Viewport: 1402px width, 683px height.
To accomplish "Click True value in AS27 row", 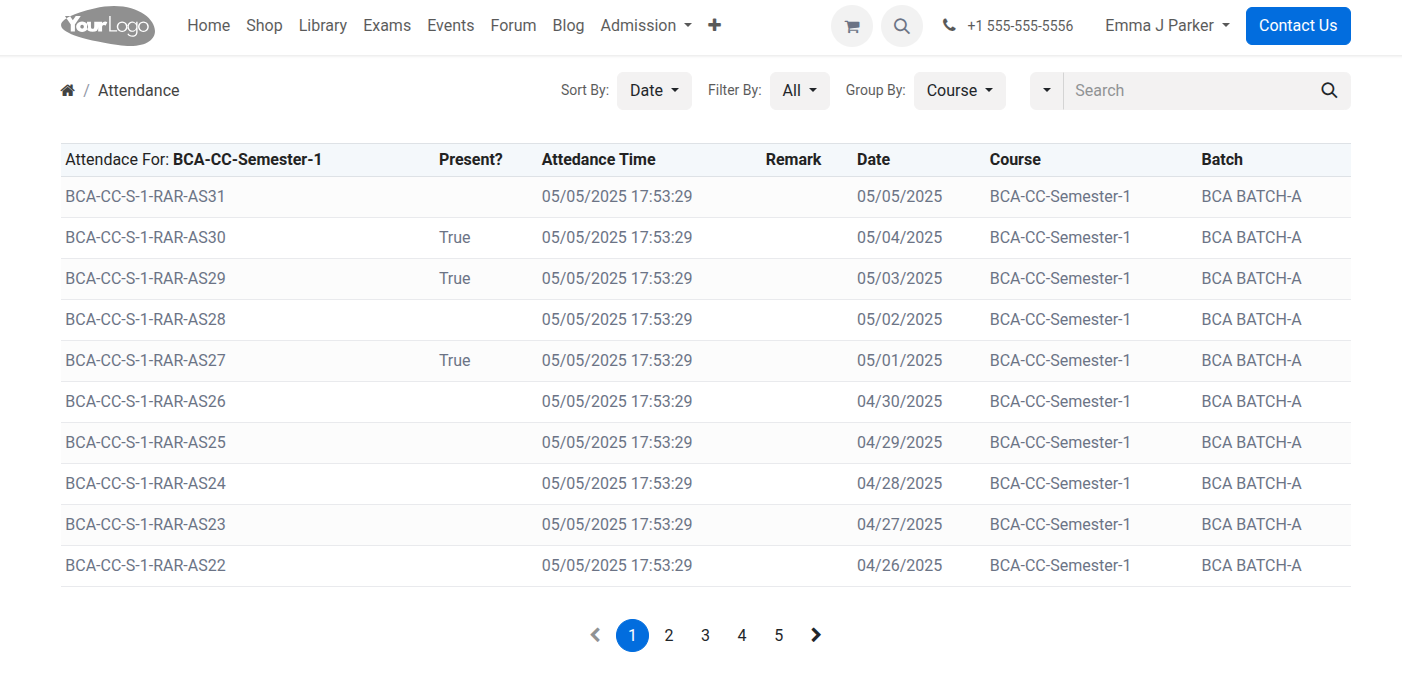I will pos(455,361).
